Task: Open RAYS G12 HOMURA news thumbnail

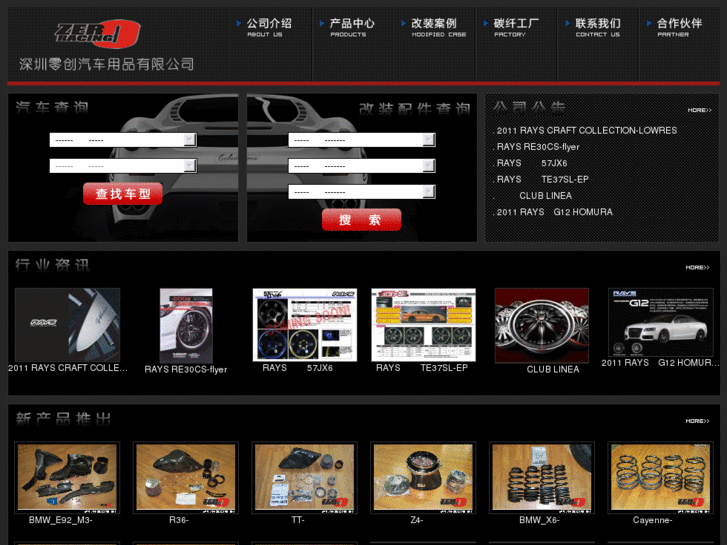Action: [661, 322]
